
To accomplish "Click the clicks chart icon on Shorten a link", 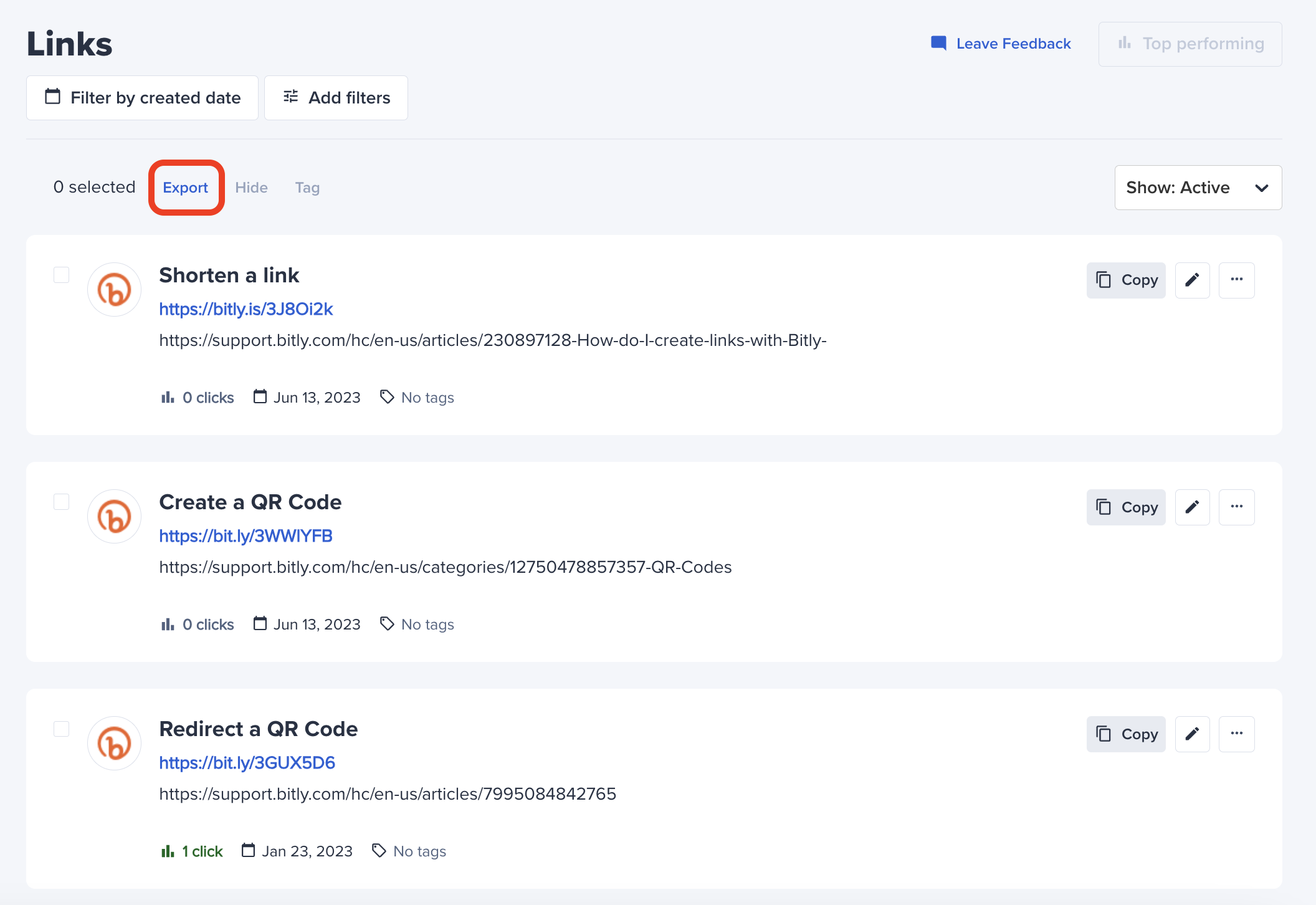I will pyautogui.click(x=167, y=397).
